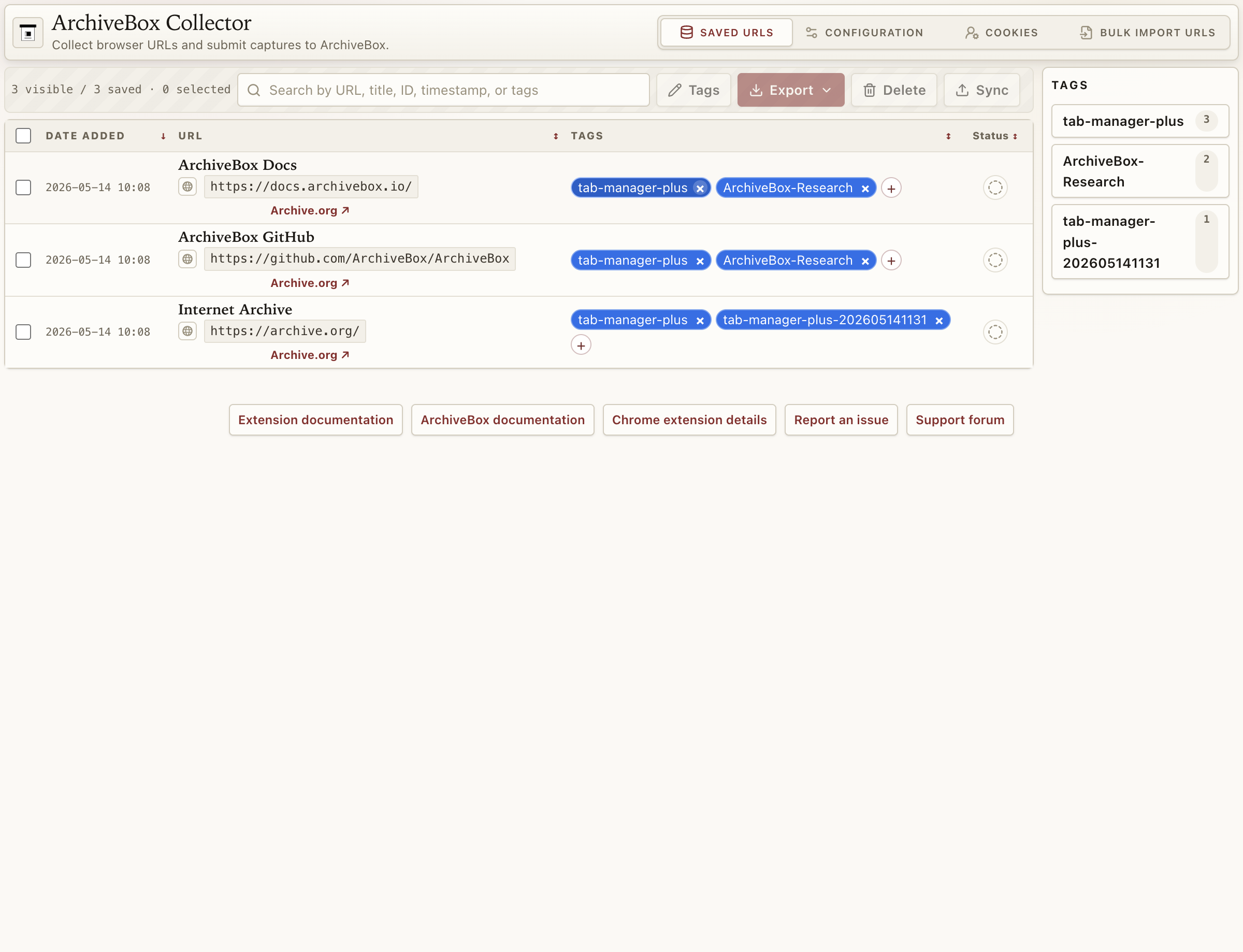Viewport: 1243px width, 952px height.
Task: Open Extension documentation link
Action: [x=315, y=420]
